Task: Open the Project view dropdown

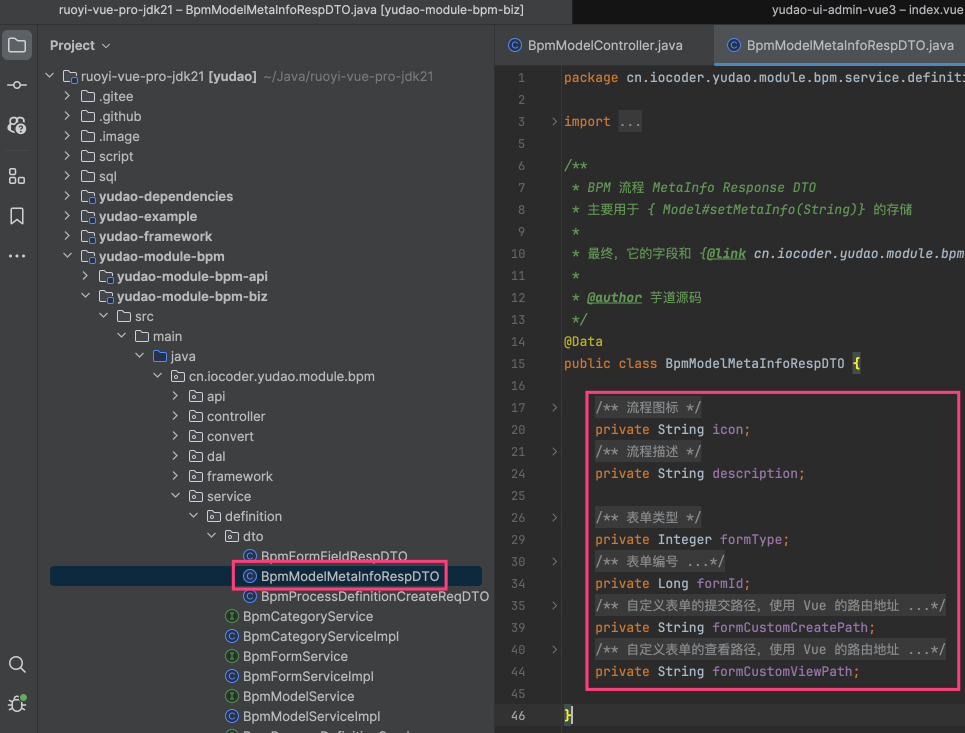Action: click(x=80, y=45)
